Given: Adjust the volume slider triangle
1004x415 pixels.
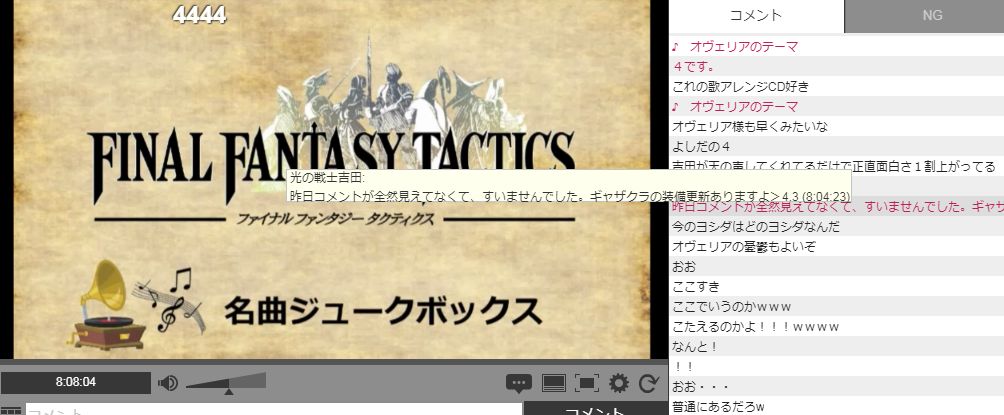Looking at the screenshot, I should 229,390.
